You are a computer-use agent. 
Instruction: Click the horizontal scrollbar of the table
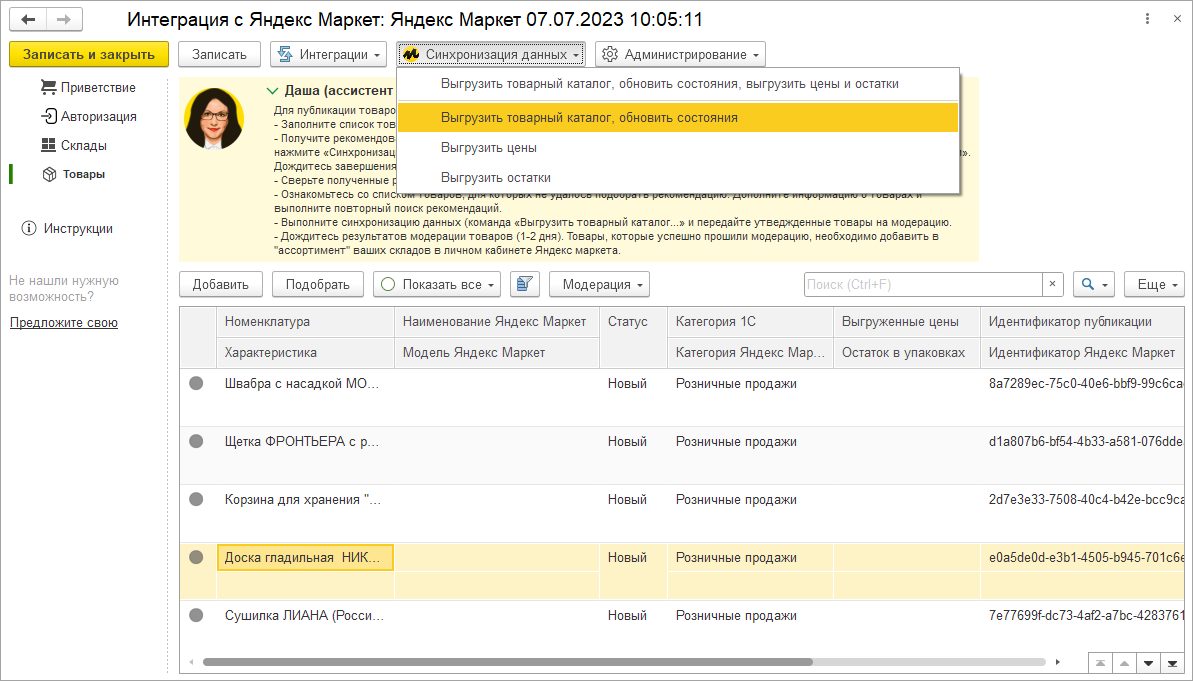tap(508, 662)
